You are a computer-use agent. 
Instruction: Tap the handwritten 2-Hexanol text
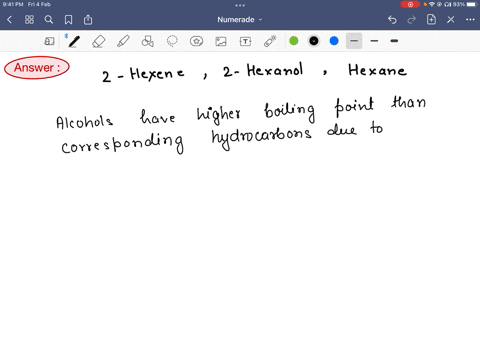pos(263,70)
